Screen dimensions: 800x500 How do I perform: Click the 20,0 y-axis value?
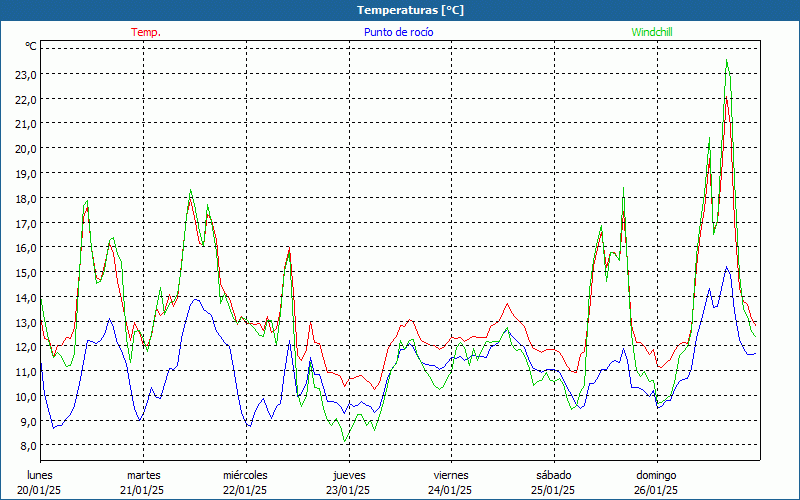pyautogui.click(x=26, y=148)
